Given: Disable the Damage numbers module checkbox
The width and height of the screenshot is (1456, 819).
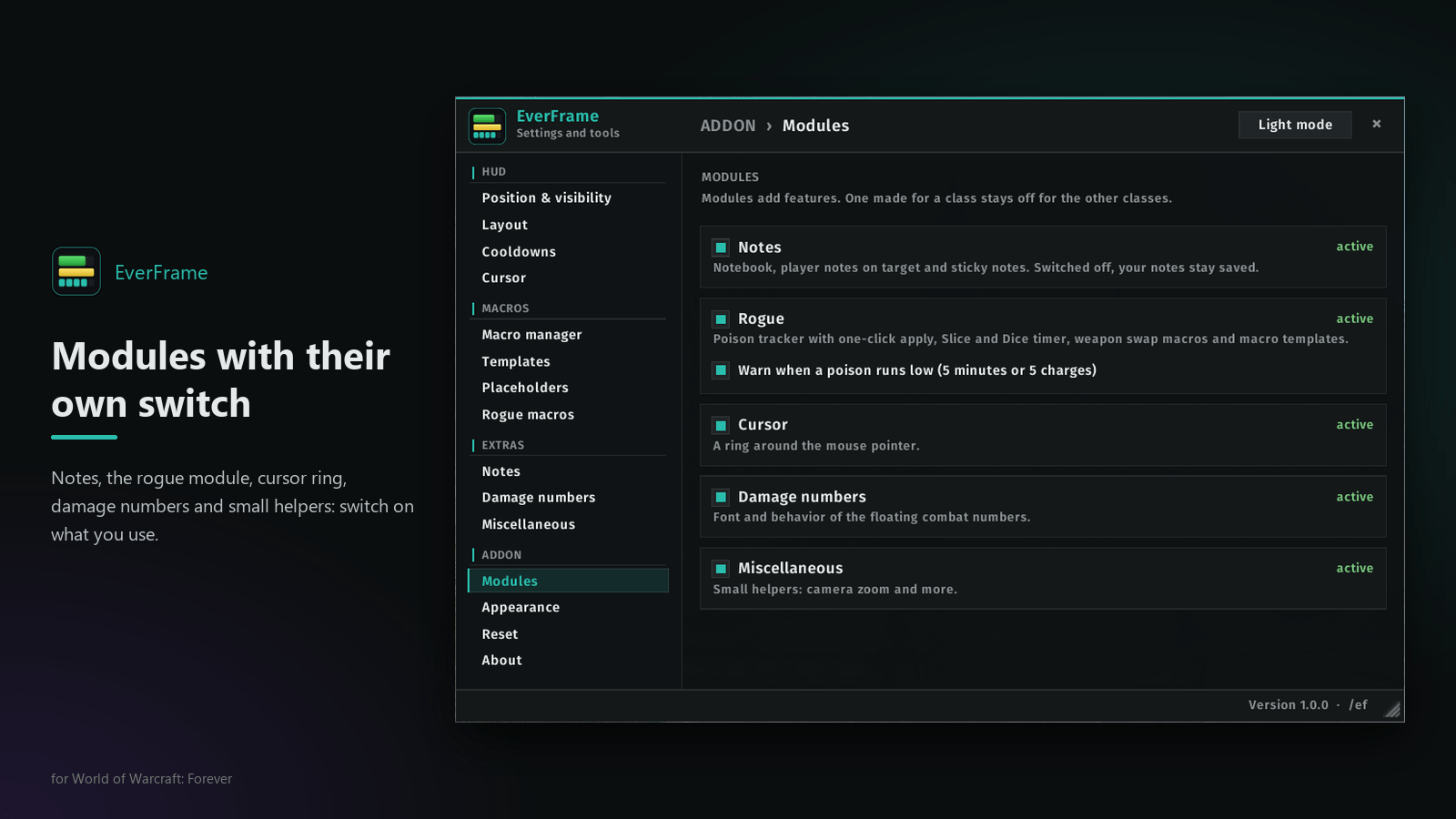Looking at the screenshot, I should coord(721,497).
